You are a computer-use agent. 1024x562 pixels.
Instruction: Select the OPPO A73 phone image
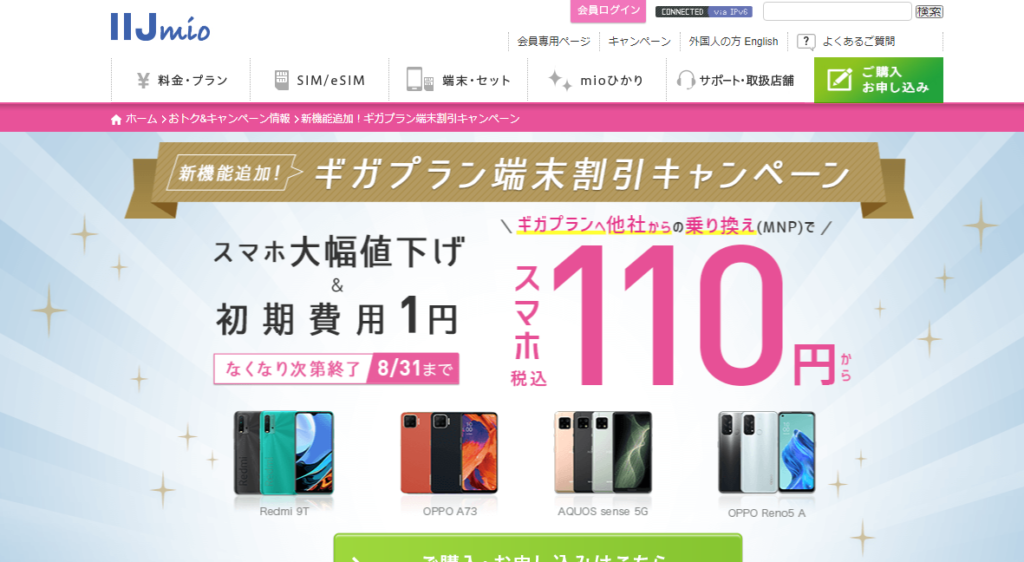(x=449, y=452)
